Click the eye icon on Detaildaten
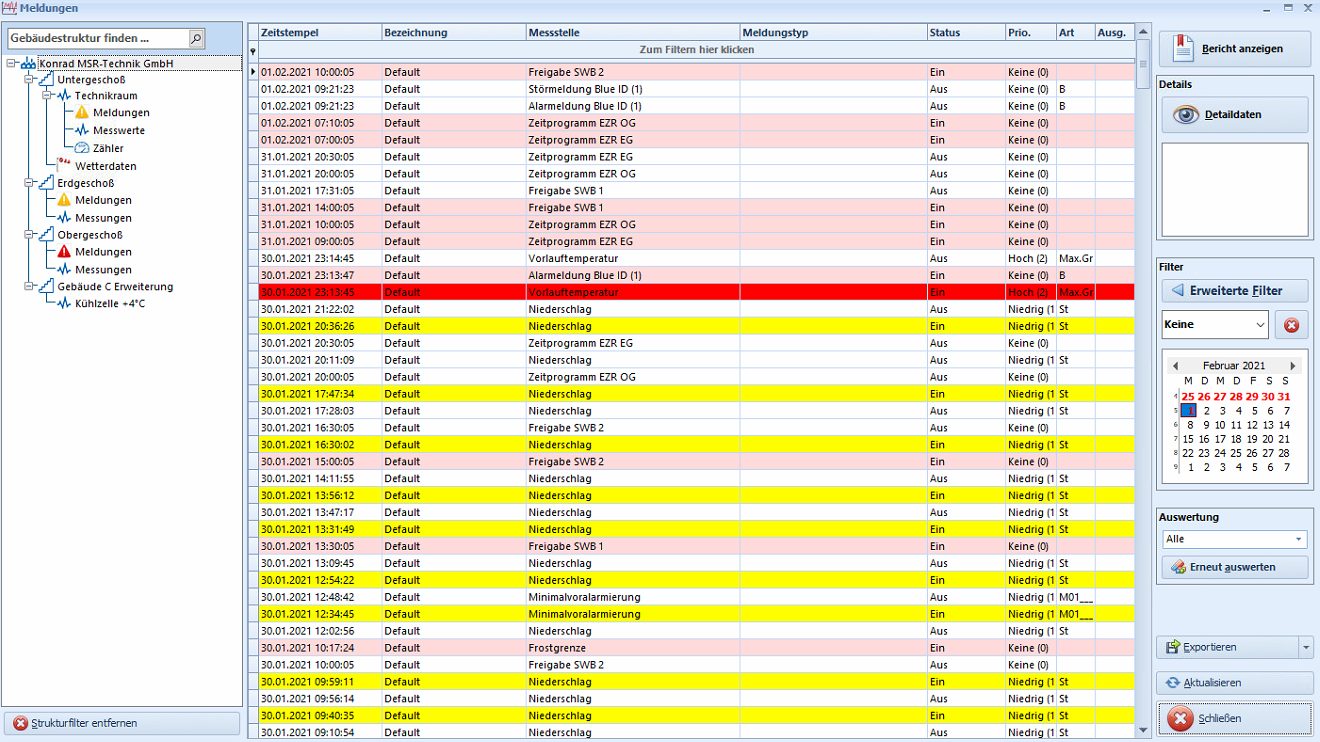The height and width of the screenshot is (742, 1320). pyautogui.click(x=1186, y=114)
